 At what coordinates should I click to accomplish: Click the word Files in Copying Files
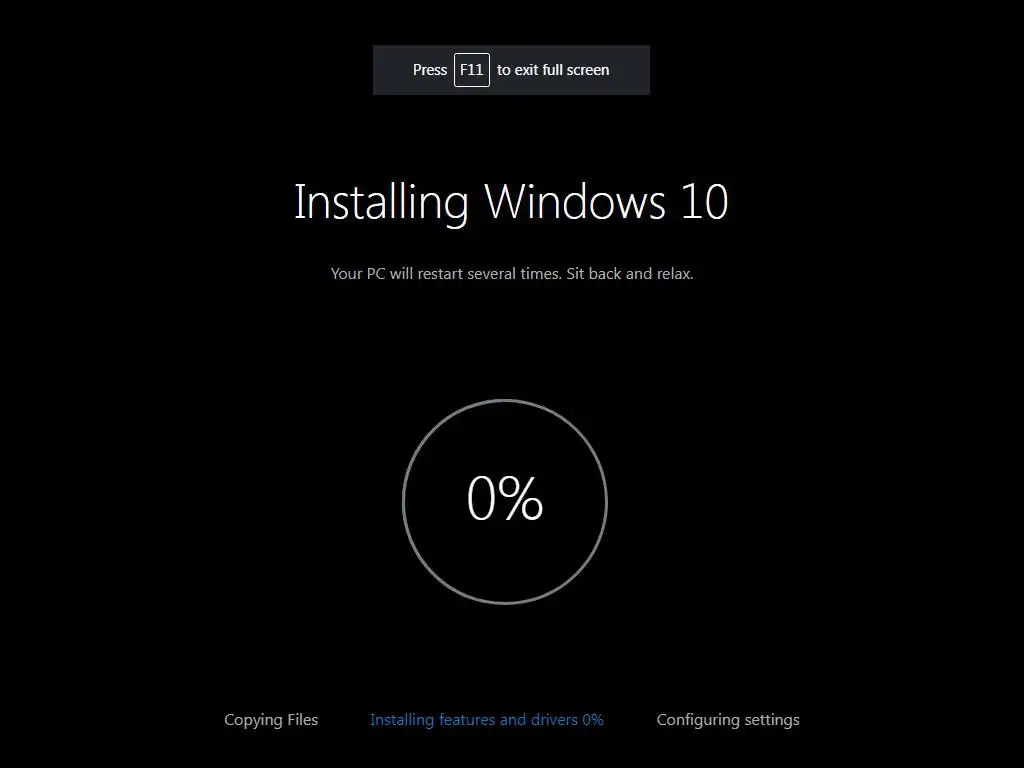click(x=302, y=720)
